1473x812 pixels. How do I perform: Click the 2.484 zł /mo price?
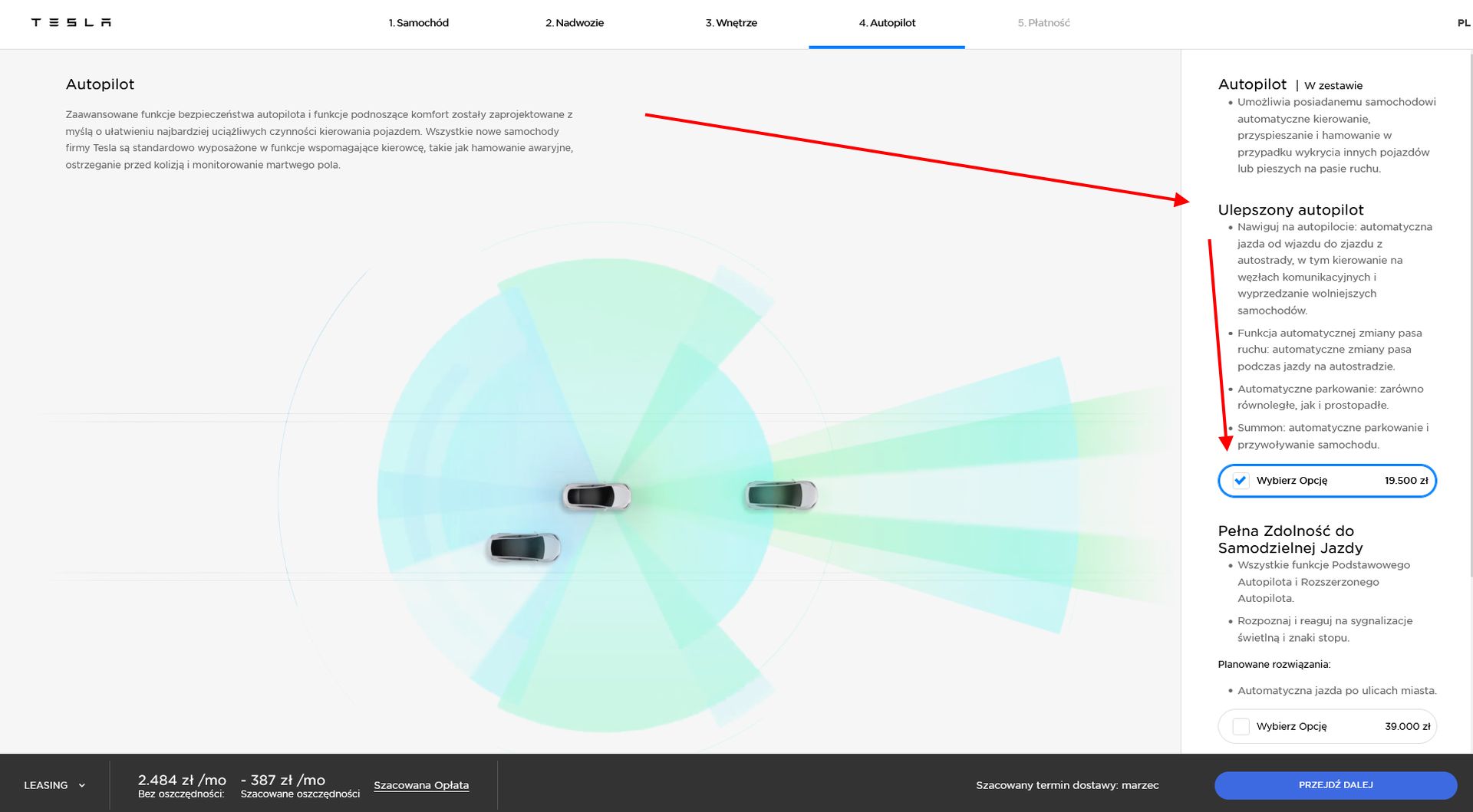(182, 780)
